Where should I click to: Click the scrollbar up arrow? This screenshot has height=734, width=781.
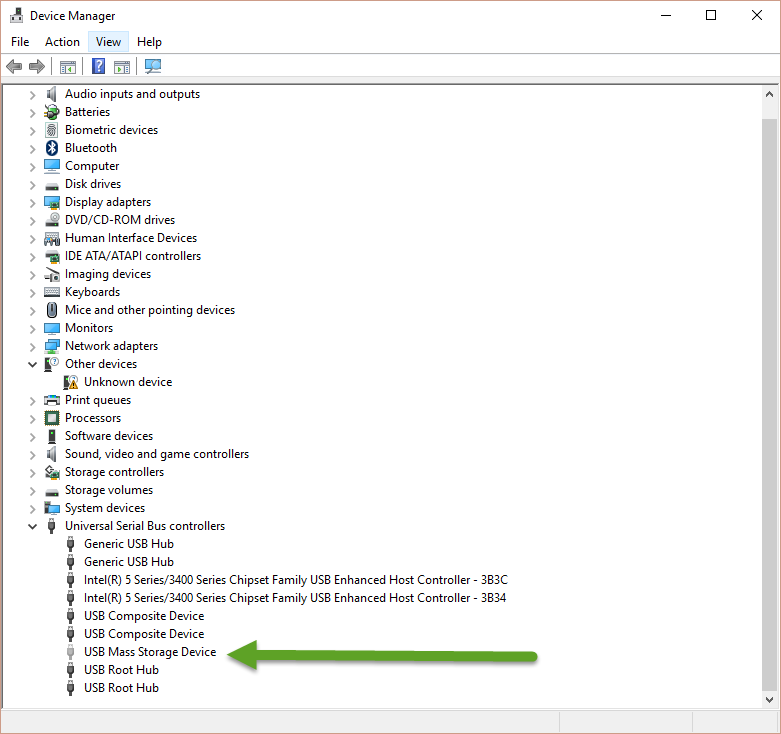769,95
